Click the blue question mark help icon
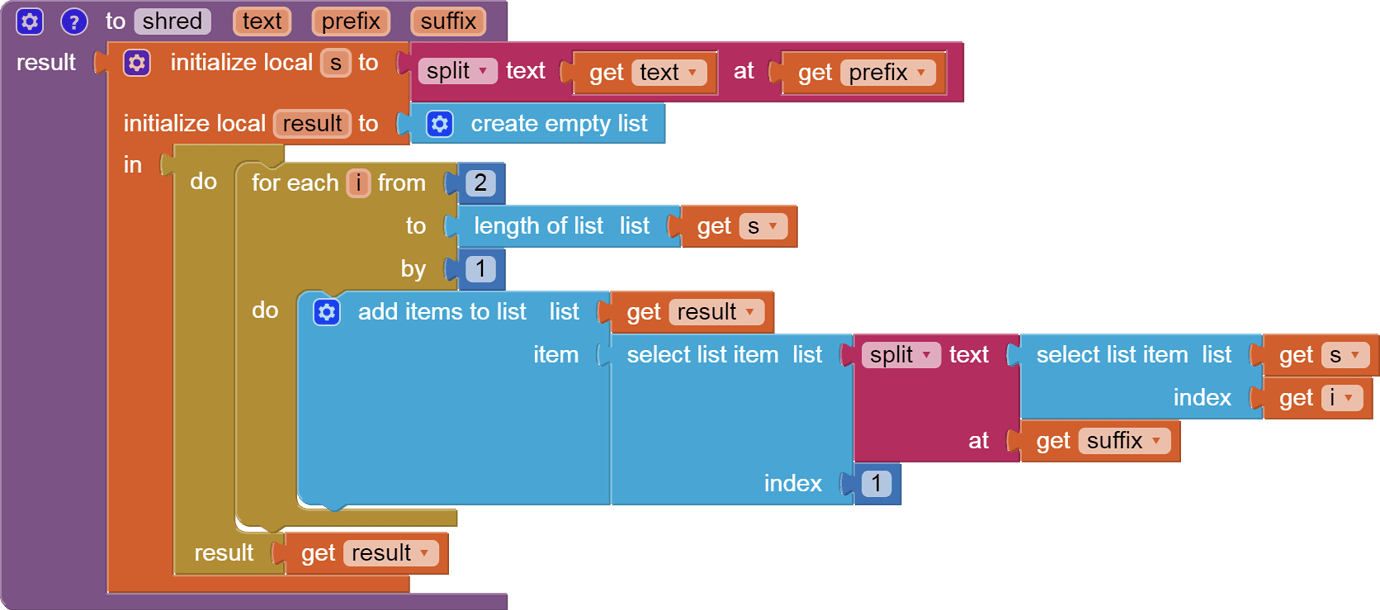 [73, 21]
